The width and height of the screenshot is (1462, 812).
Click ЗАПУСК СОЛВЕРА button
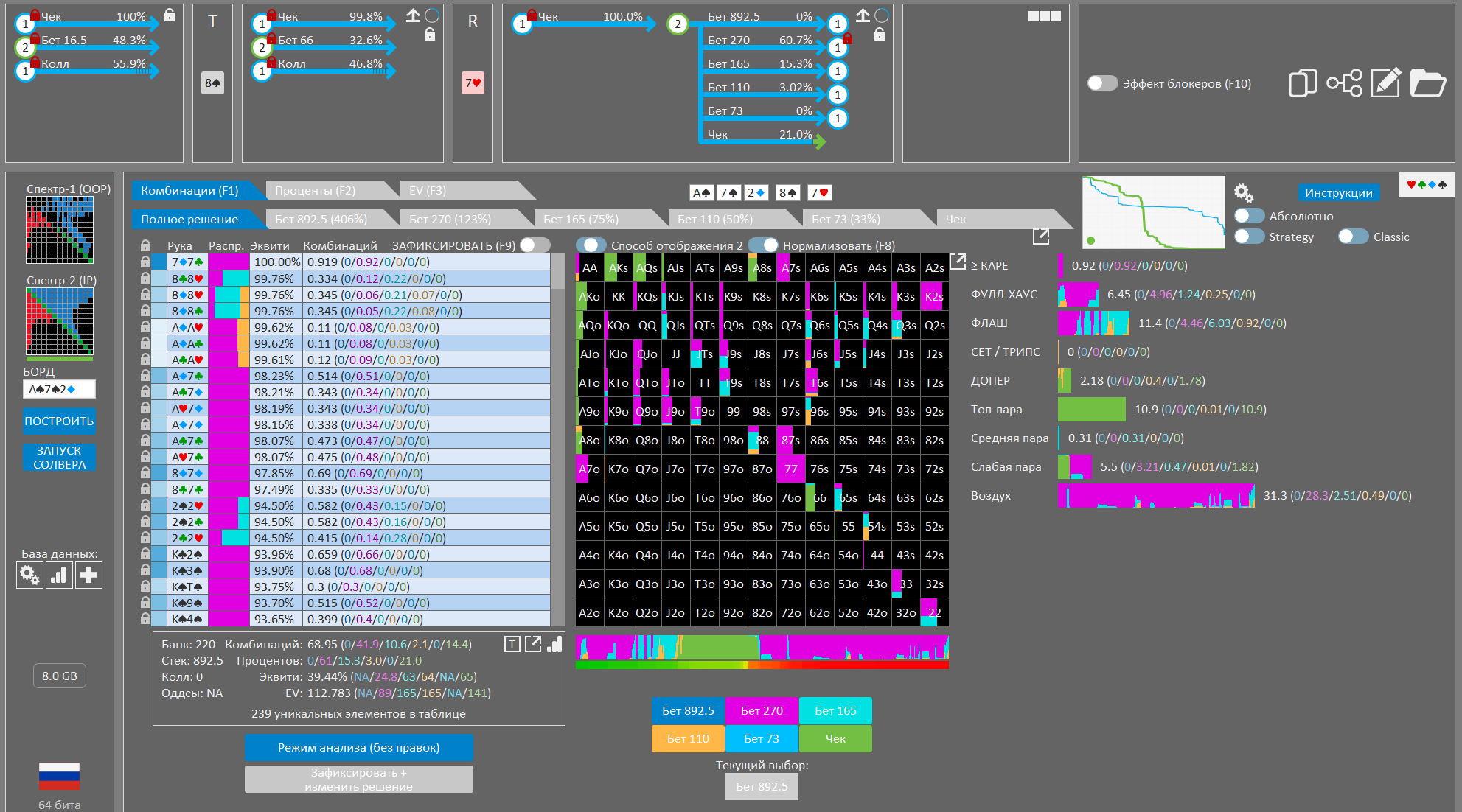tap(59, 458)
